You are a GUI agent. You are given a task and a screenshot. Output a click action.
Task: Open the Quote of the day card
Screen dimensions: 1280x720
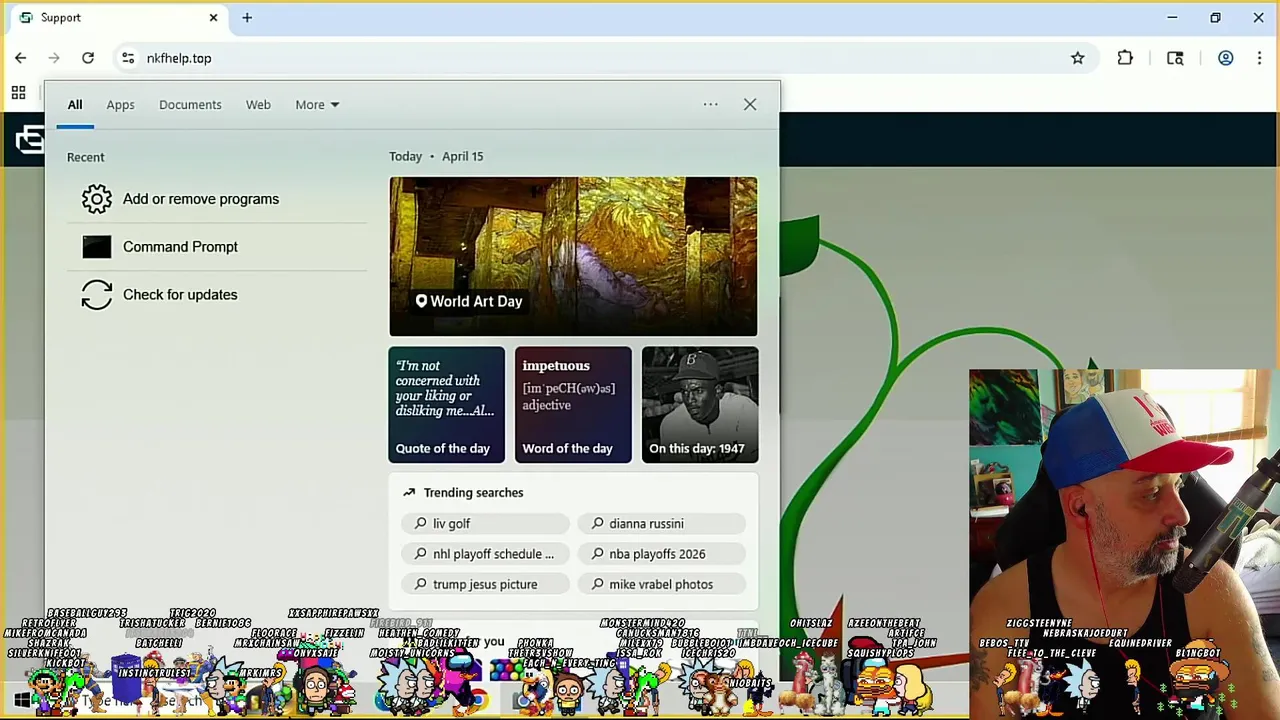tap(447, 405)
